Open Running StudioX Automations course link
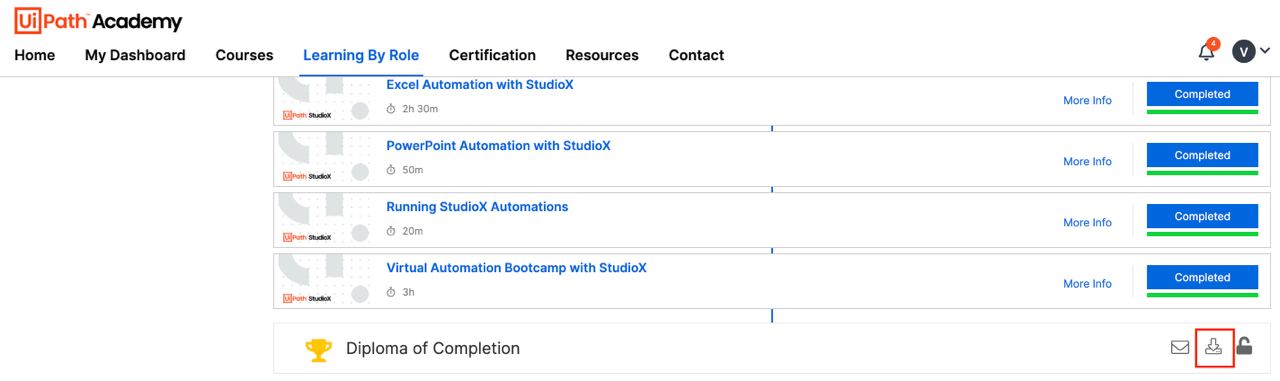The image size is (1280, 381). (x=477, y=207)
